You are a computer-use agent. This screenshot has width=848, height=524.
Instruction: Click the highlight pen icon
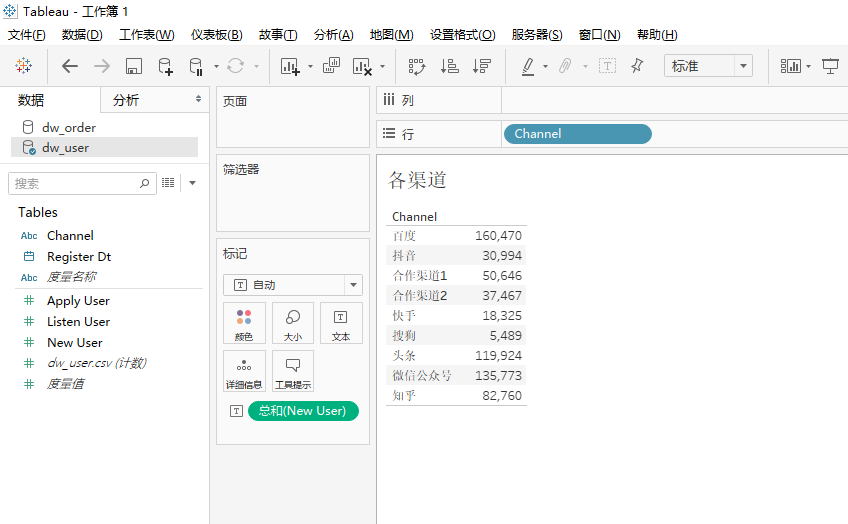[528, 66]
